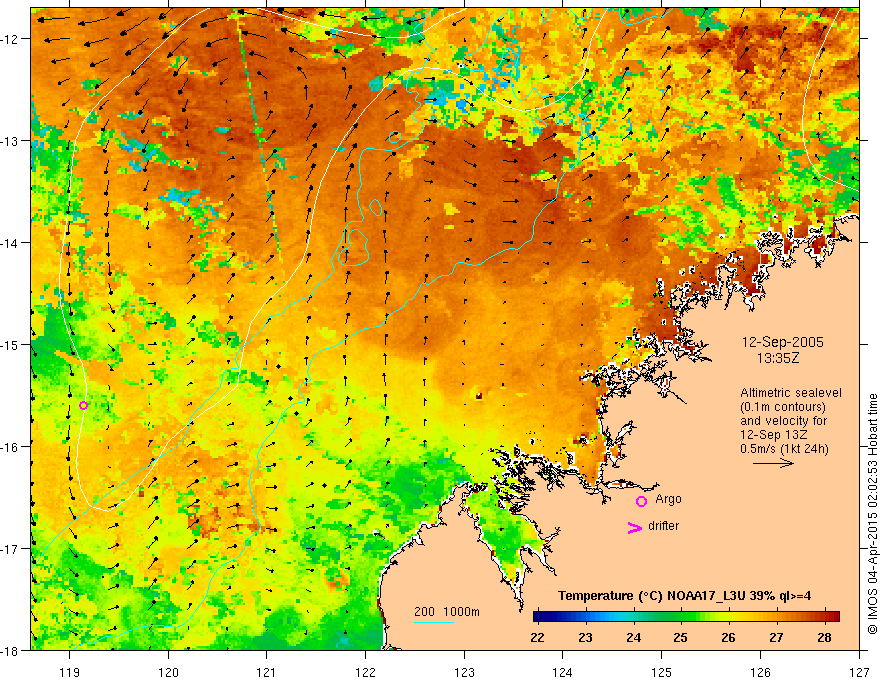The width and height of the screenshot is (880, 680).
Task: Click the magenta Argo circle in the legend
Action: coord(641,501)
